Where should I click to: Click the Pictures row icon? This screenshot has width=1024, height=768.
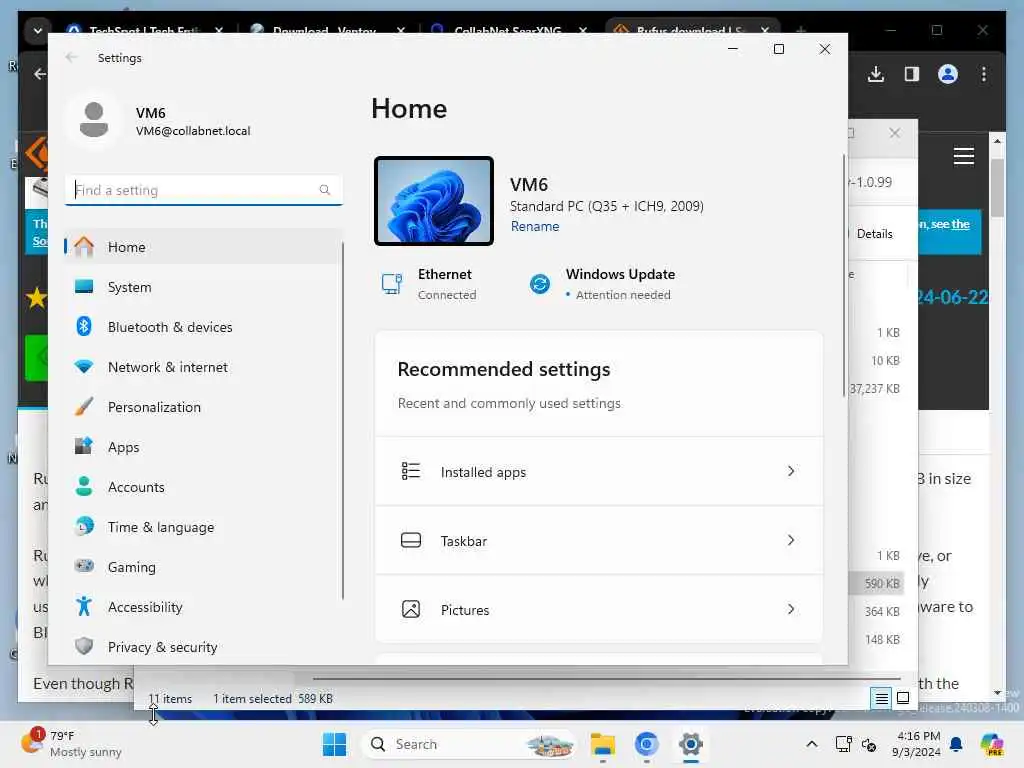[x=411, y=609]
